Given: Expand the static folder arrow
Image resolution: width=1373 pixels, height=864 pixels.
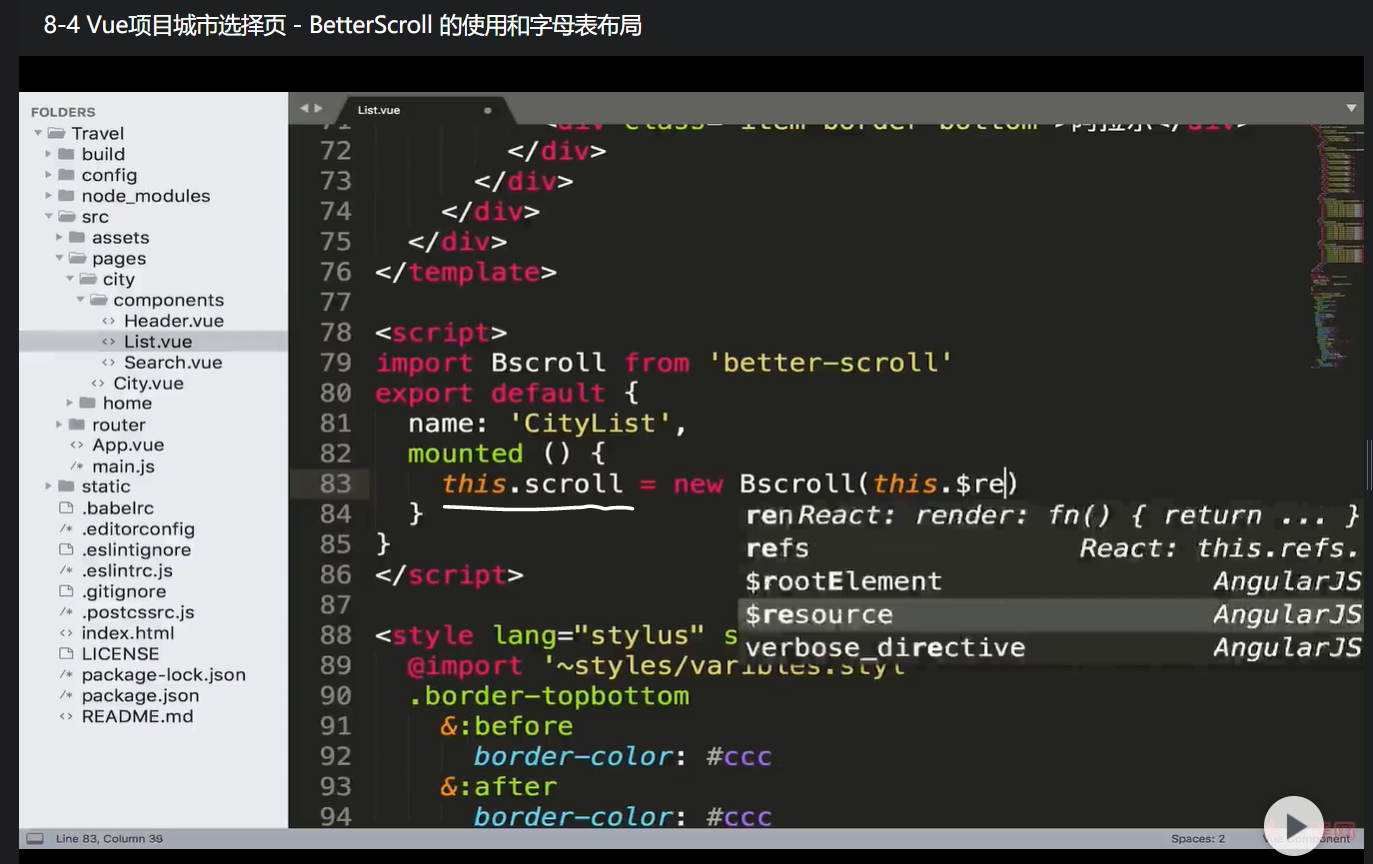Looking at the screenshot, I should pos(48,487).
